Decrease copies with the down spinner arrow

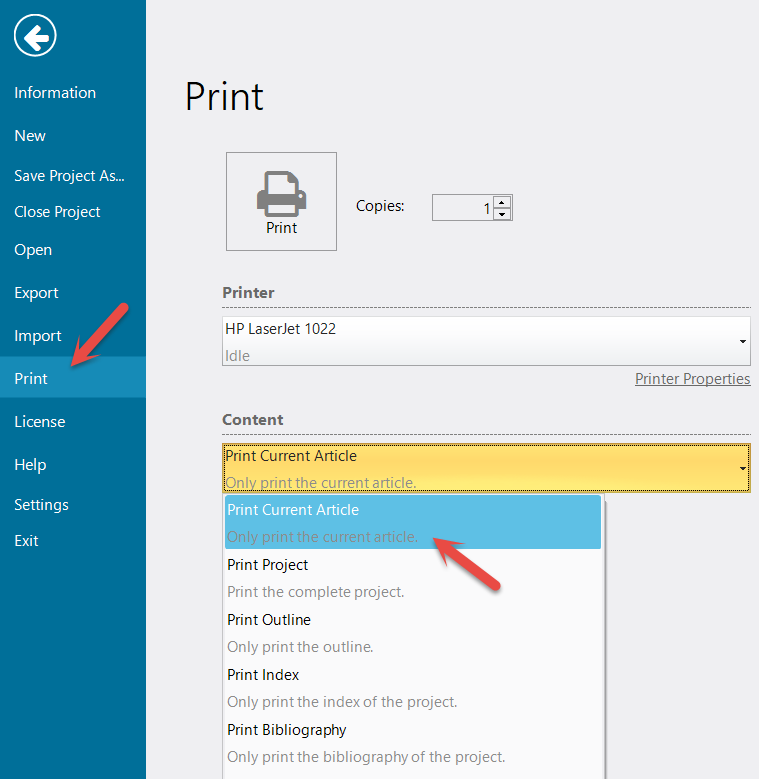tap(502, 213)
